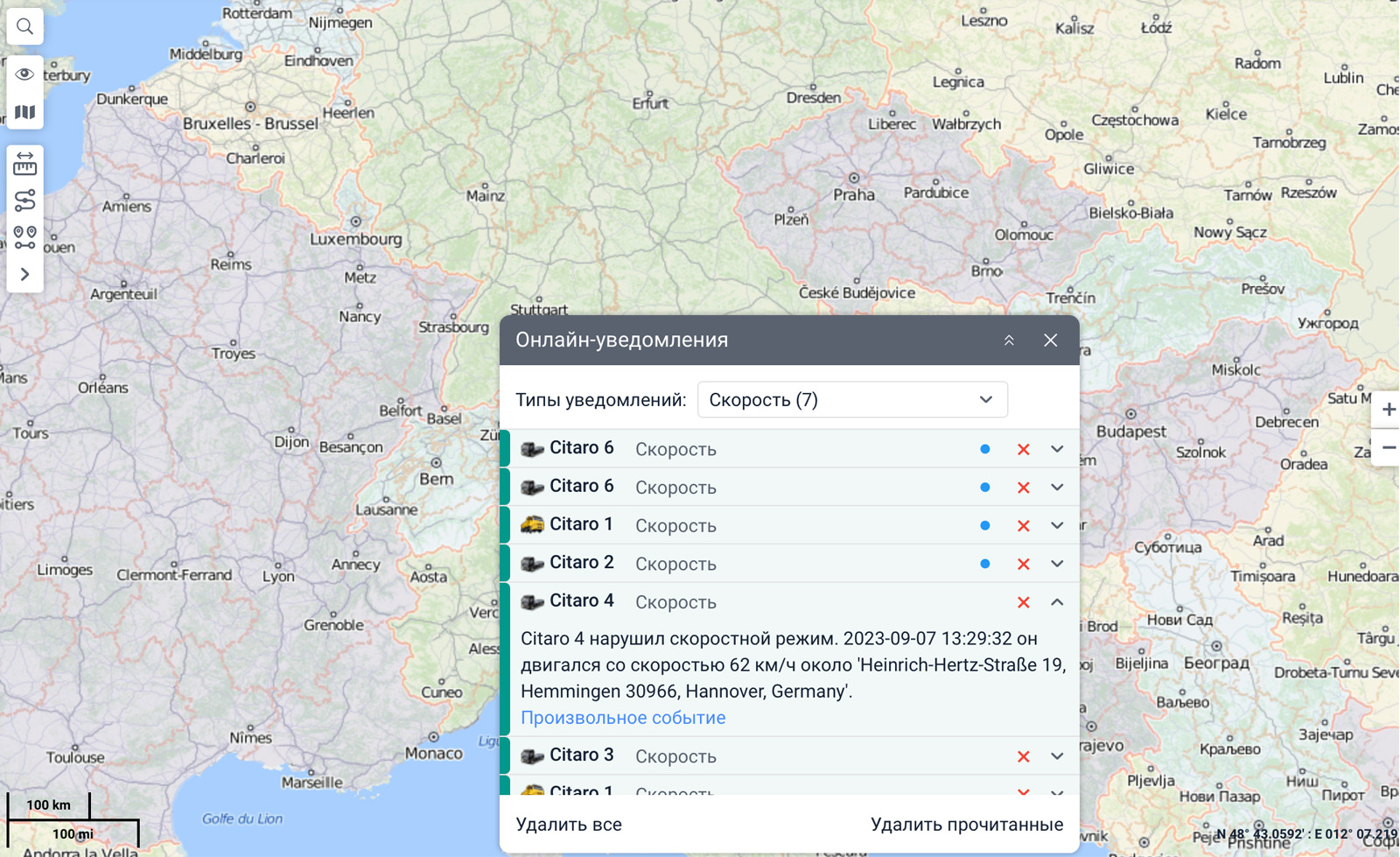Toggle the eye visibility icon in sidebar
1400x857 pixels.
(x=24, y=74)
